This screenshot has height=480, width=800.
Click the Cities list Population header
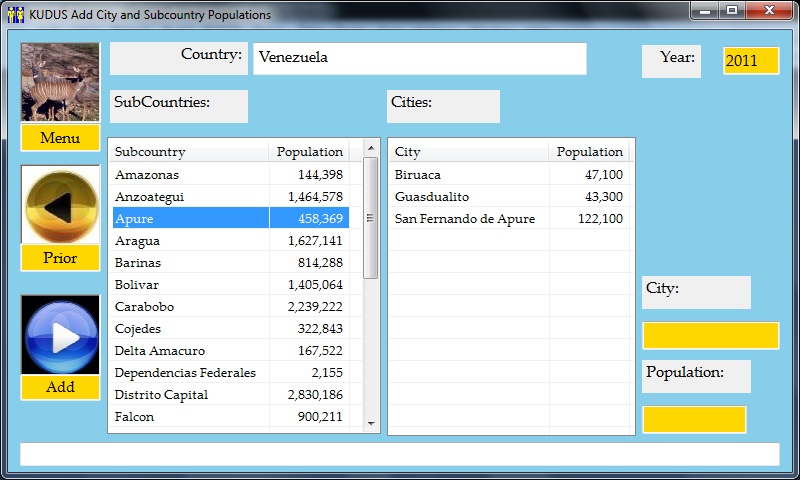point(589,152)
